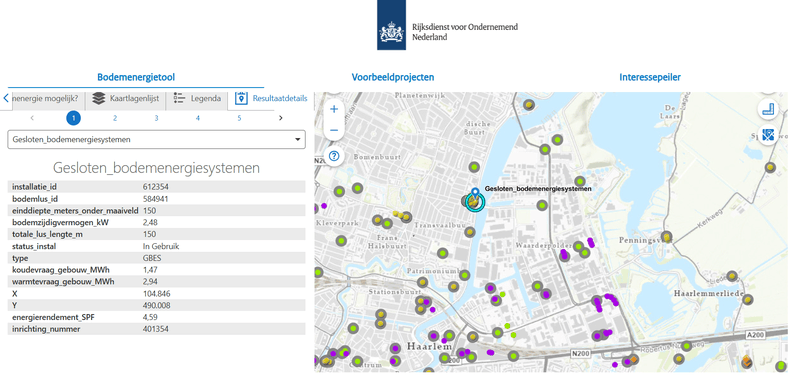Viewport: 800px width, 380px height.
Task: Select results page 1
Action: click(x=73, y=118)
